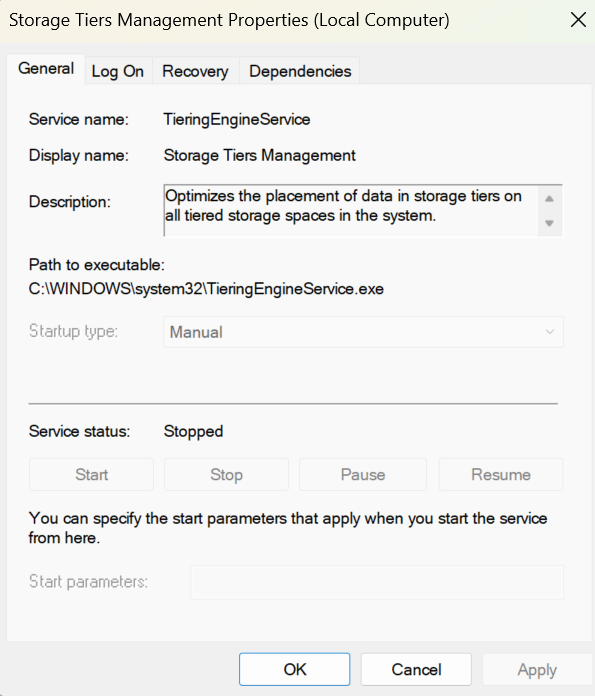
Task: Click the Display name label
Action: coord(79,155)
